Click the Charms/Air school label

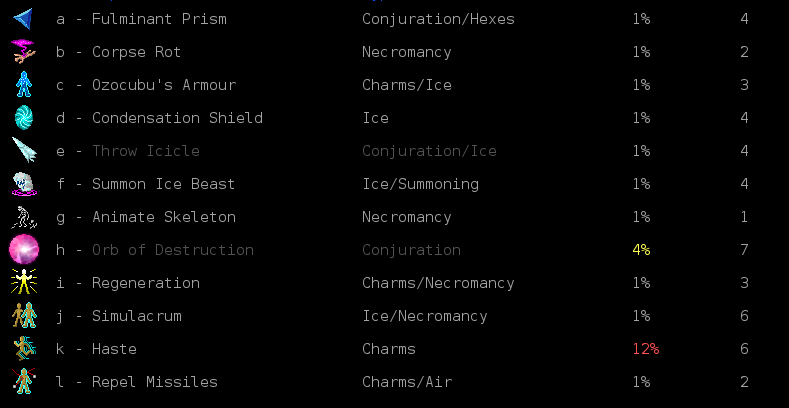pos(407,382)
